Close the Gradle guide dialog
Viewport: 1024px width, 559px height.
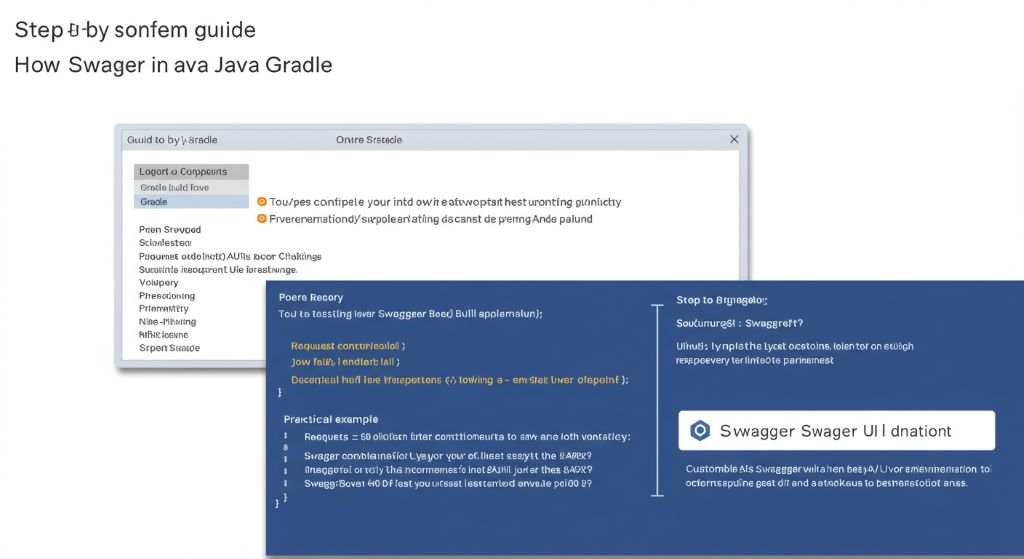734,140
